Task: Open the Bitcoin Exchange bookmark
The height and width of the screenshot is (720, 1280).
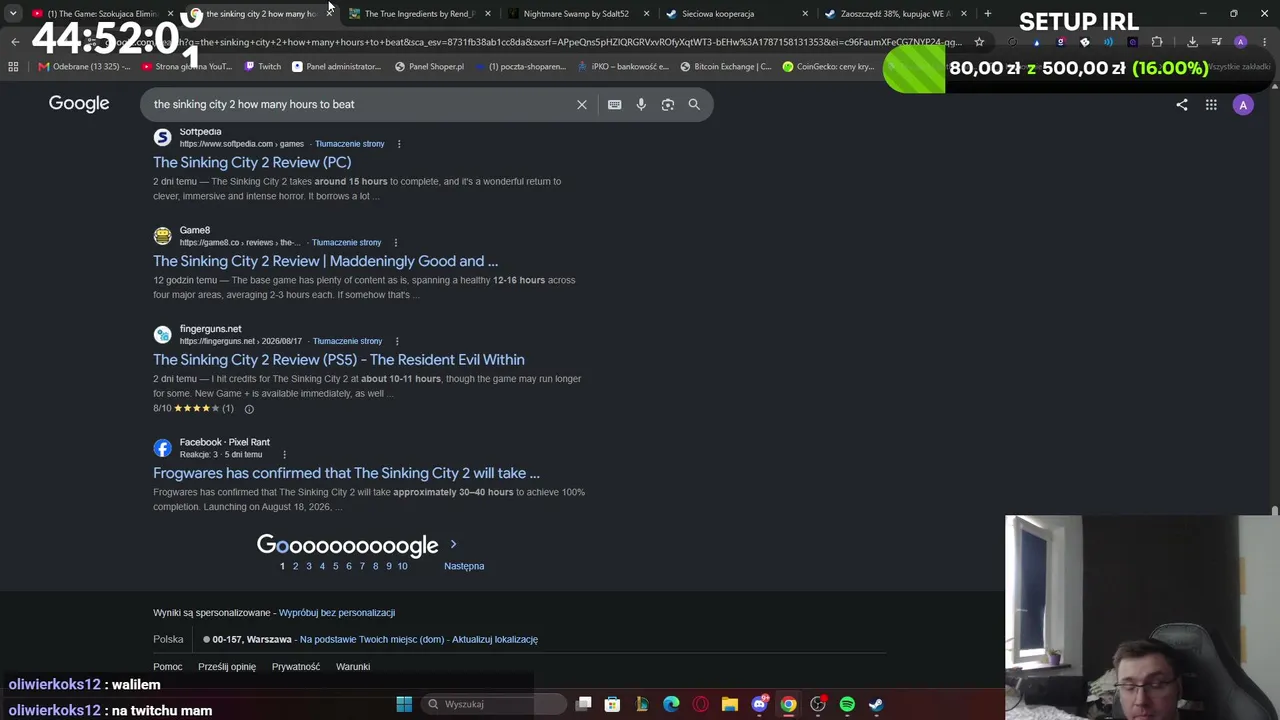Action: pos(725,67)
